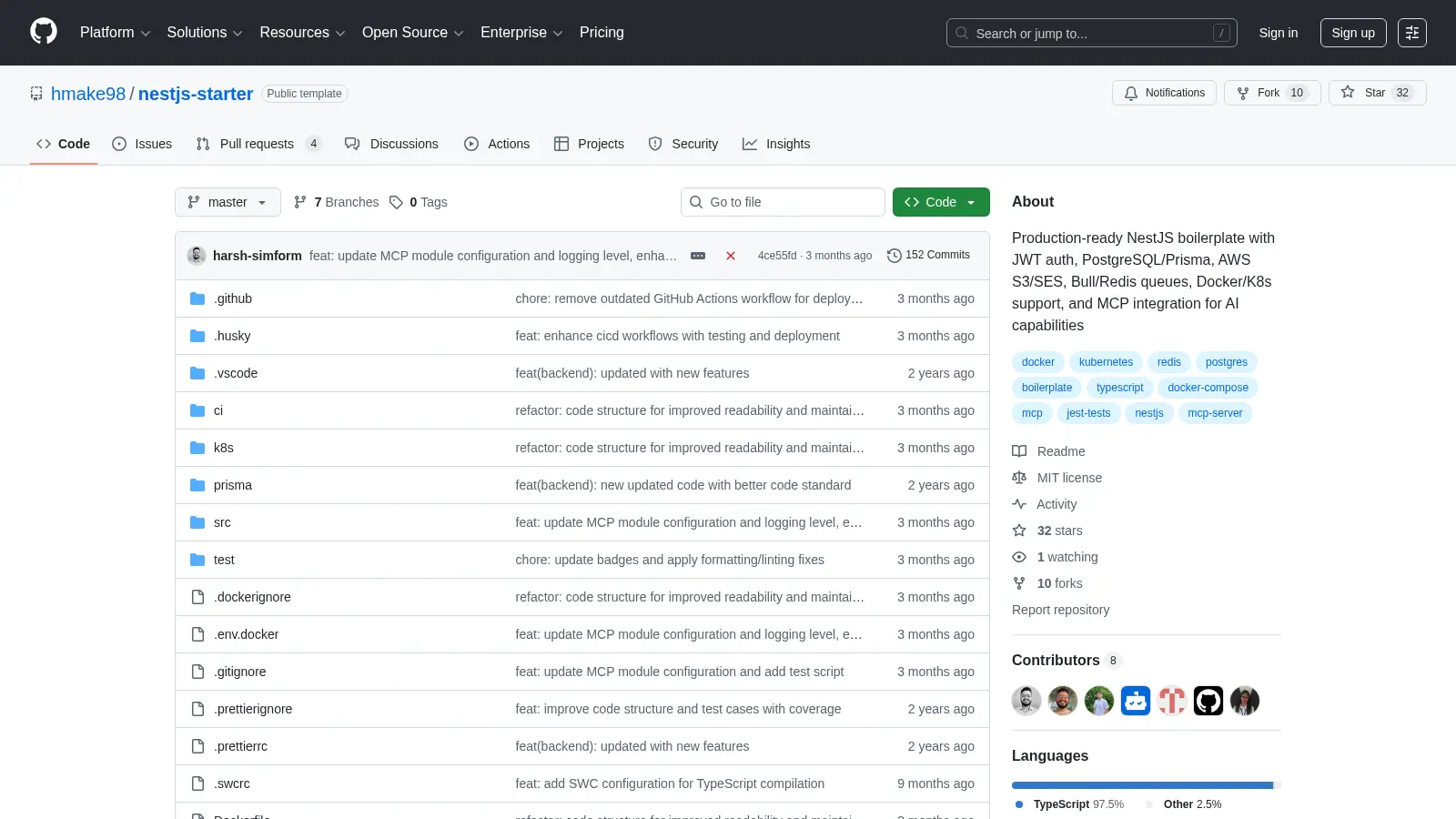
Task: Open the Platform dropdown menu
Action: [115, 33]
